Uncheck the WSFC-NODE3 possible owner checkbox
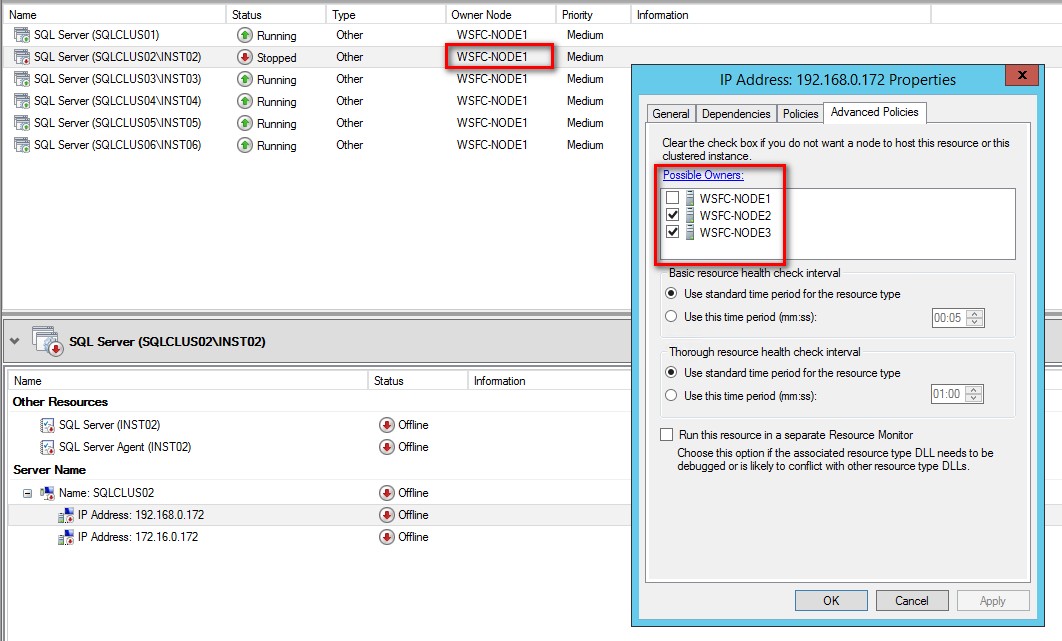The image size is (1062, 641). click(673, 232)
